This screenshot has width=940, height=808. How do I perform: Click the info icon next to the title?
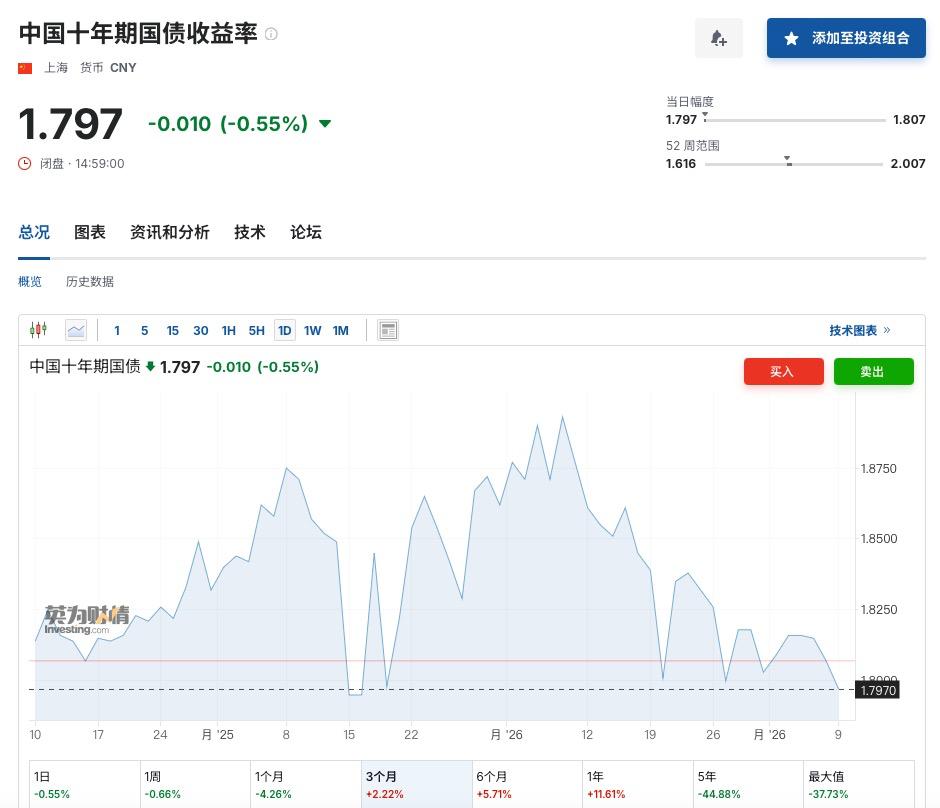(270, 33)
